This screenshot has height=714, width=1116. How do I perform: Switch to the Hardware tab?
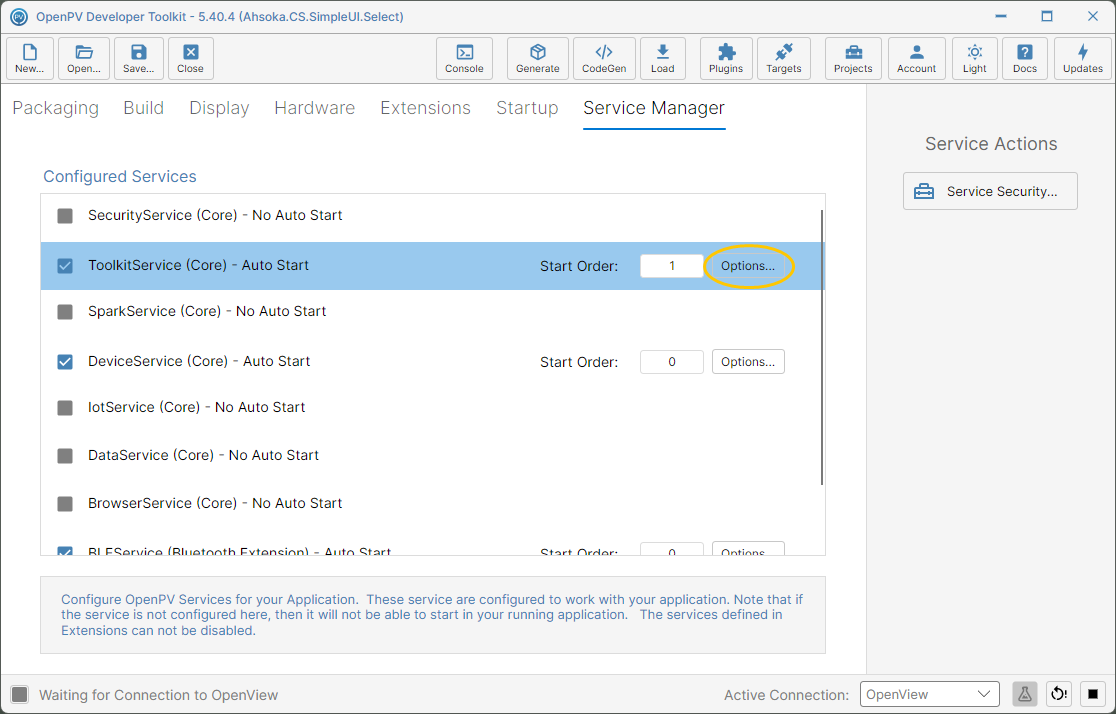pos(315,107)
